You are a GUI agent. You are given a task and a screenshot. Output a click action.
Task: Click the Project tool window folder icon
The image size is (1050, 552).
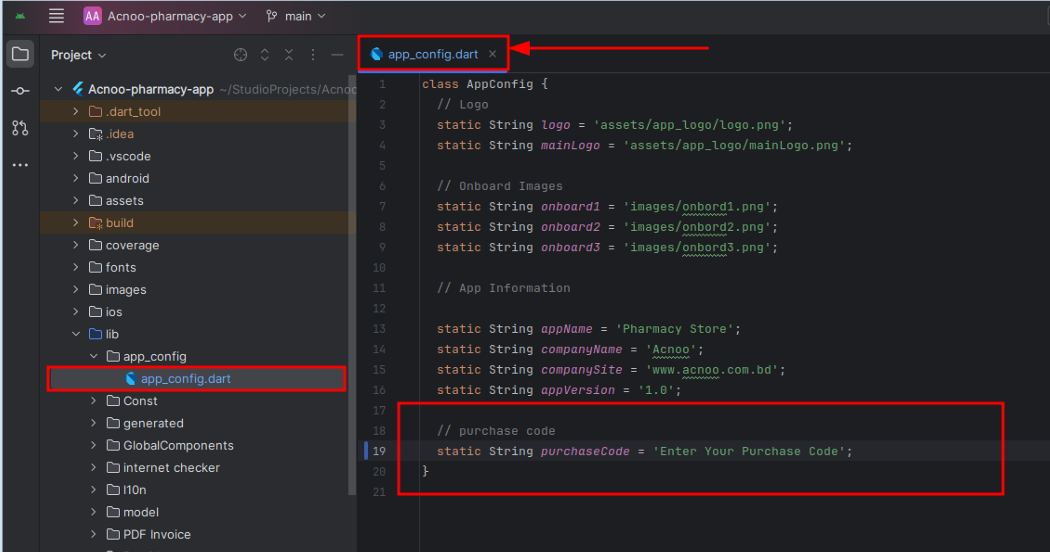tap(20, 54)
